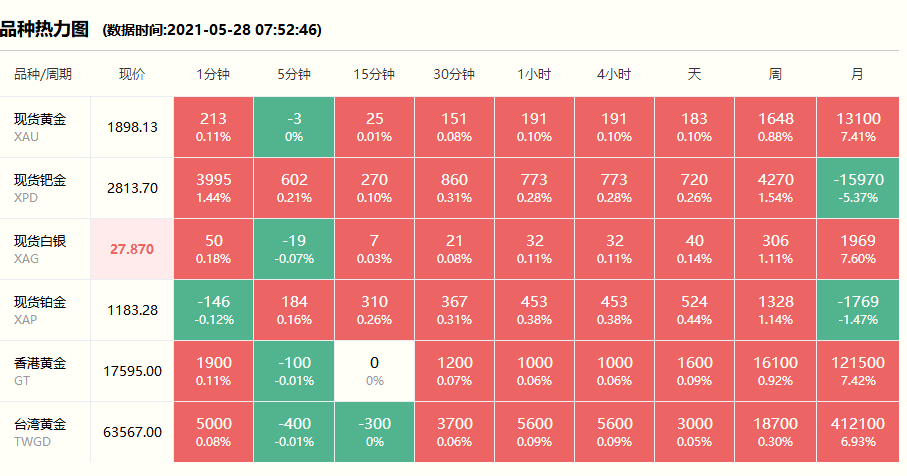
Task: Open the 现货白银 XAG row label
Action: coord(40,249)
